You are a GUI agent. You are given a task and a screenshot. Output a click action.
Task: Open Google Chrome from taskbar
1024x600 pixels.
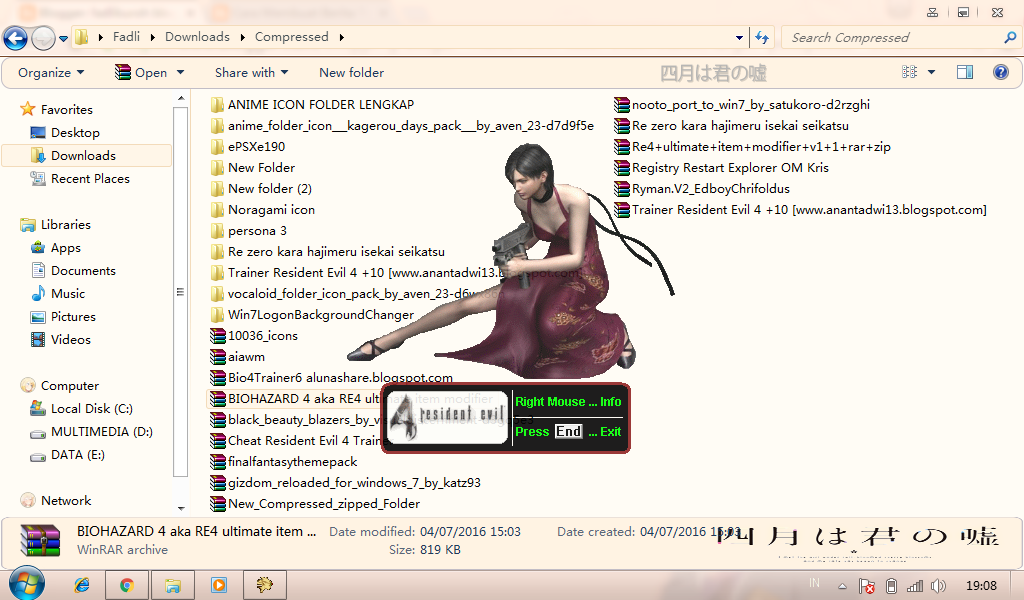[127, 585]
